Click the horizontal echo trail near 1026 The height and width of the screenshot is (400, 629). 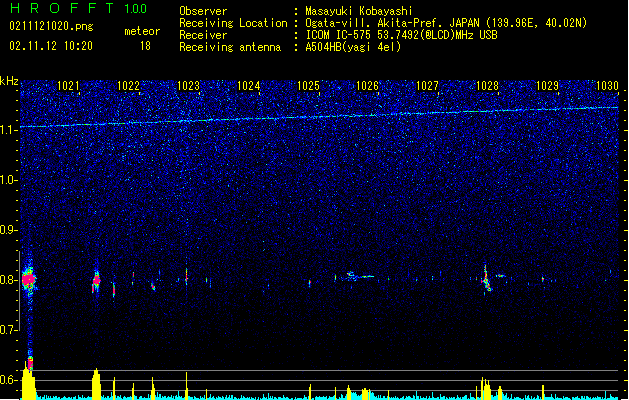[x=359, y=276]
